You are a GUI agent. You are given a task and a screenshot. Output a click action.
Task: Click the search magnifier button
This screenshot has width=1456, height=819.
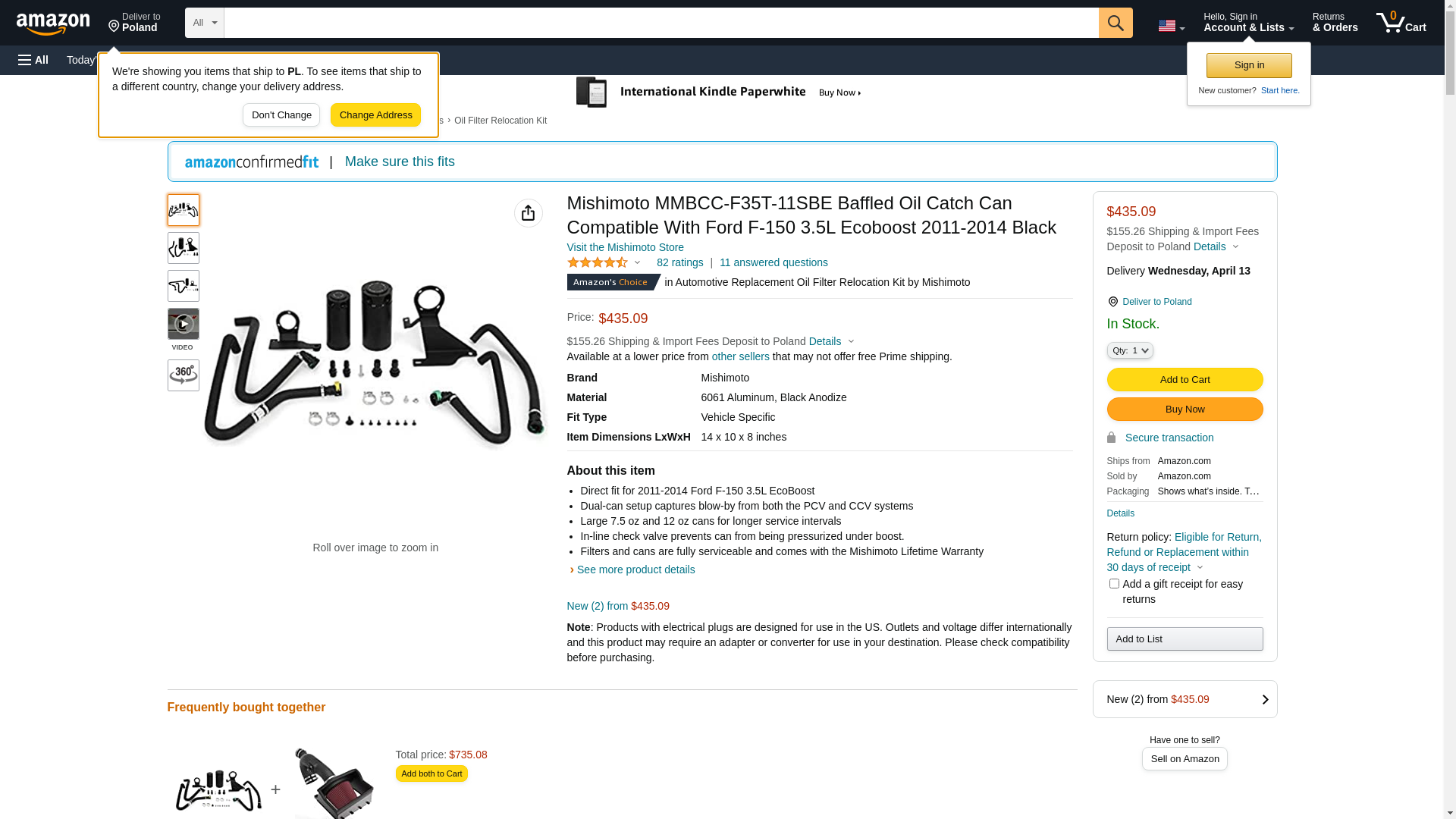pos(1115,23)
